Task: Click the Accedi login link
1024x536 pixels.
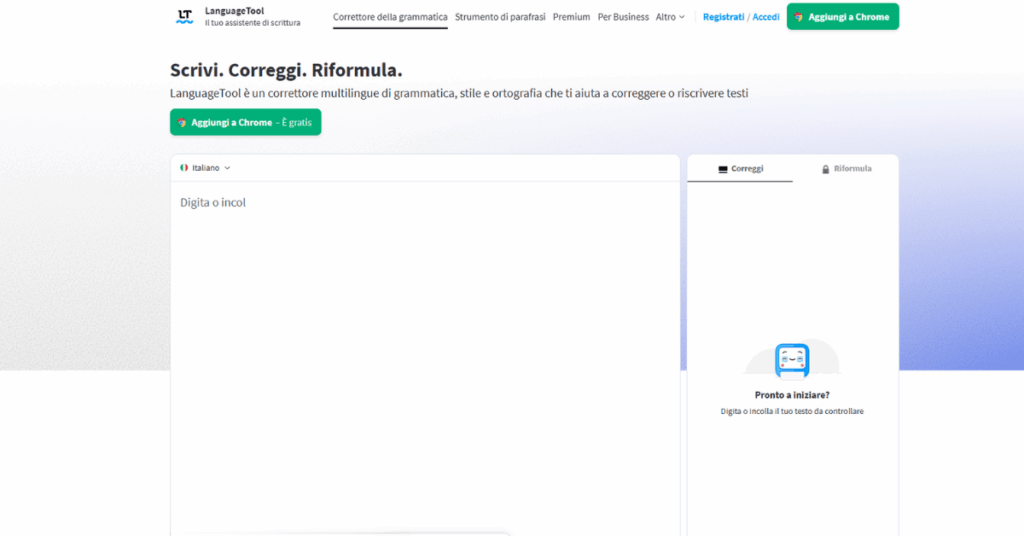Action: (766, 17)
